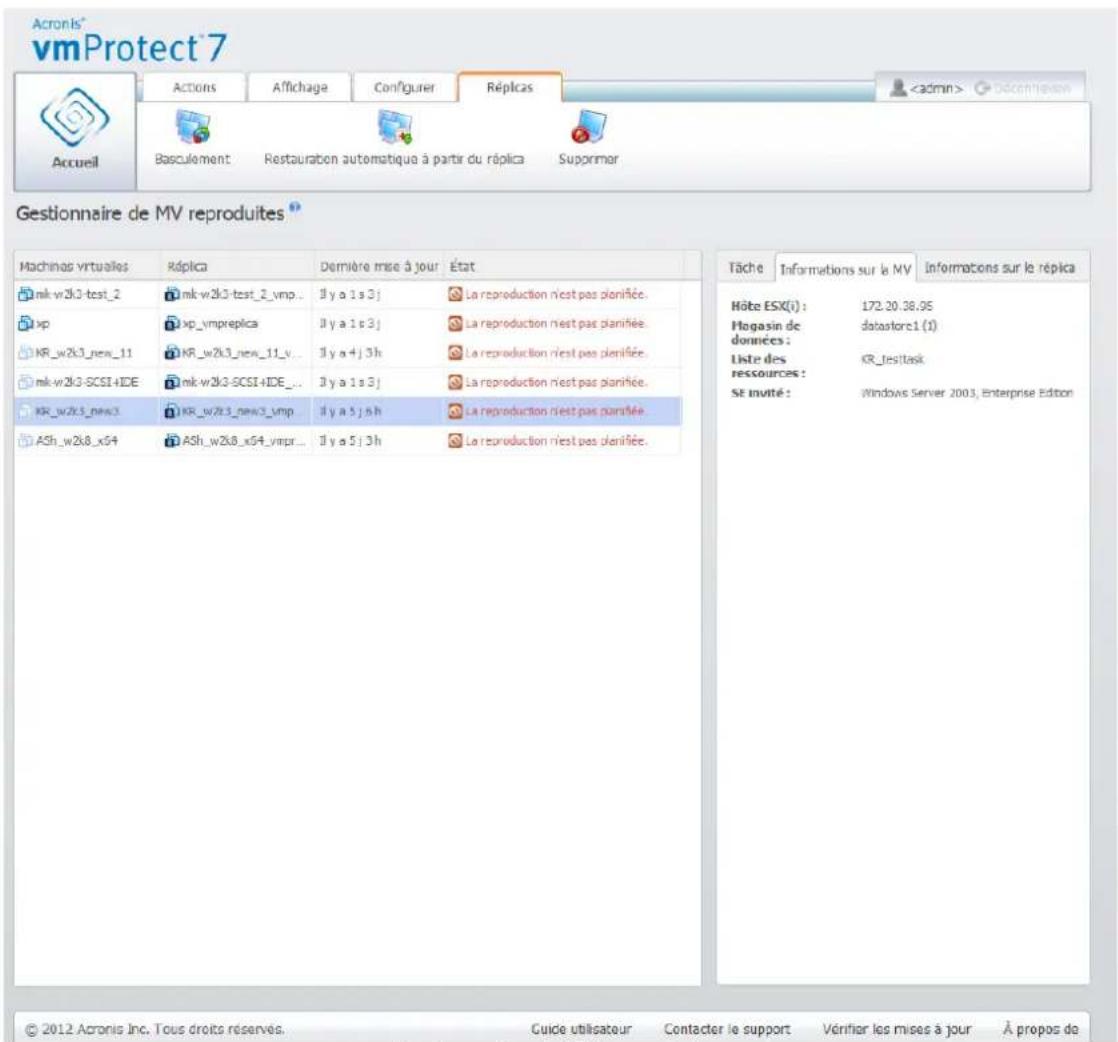Viewport: 1118px width, 1042px height.
Task: Open the help icon next to Gestionnaire de MV reproduites
Action: pyautogui.click(x=295, y=208)
